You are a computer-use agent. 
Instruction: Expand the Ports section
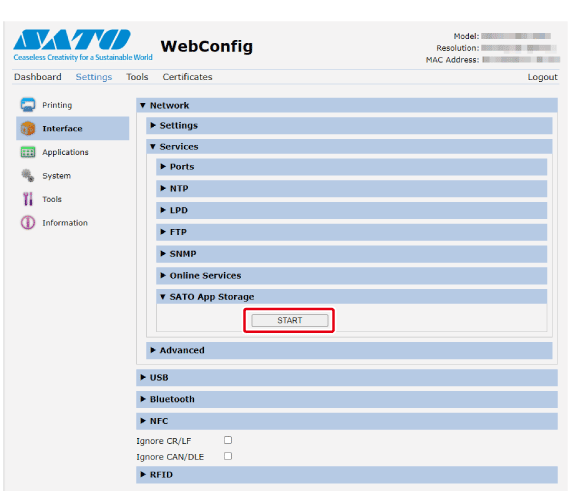[352, 167]
